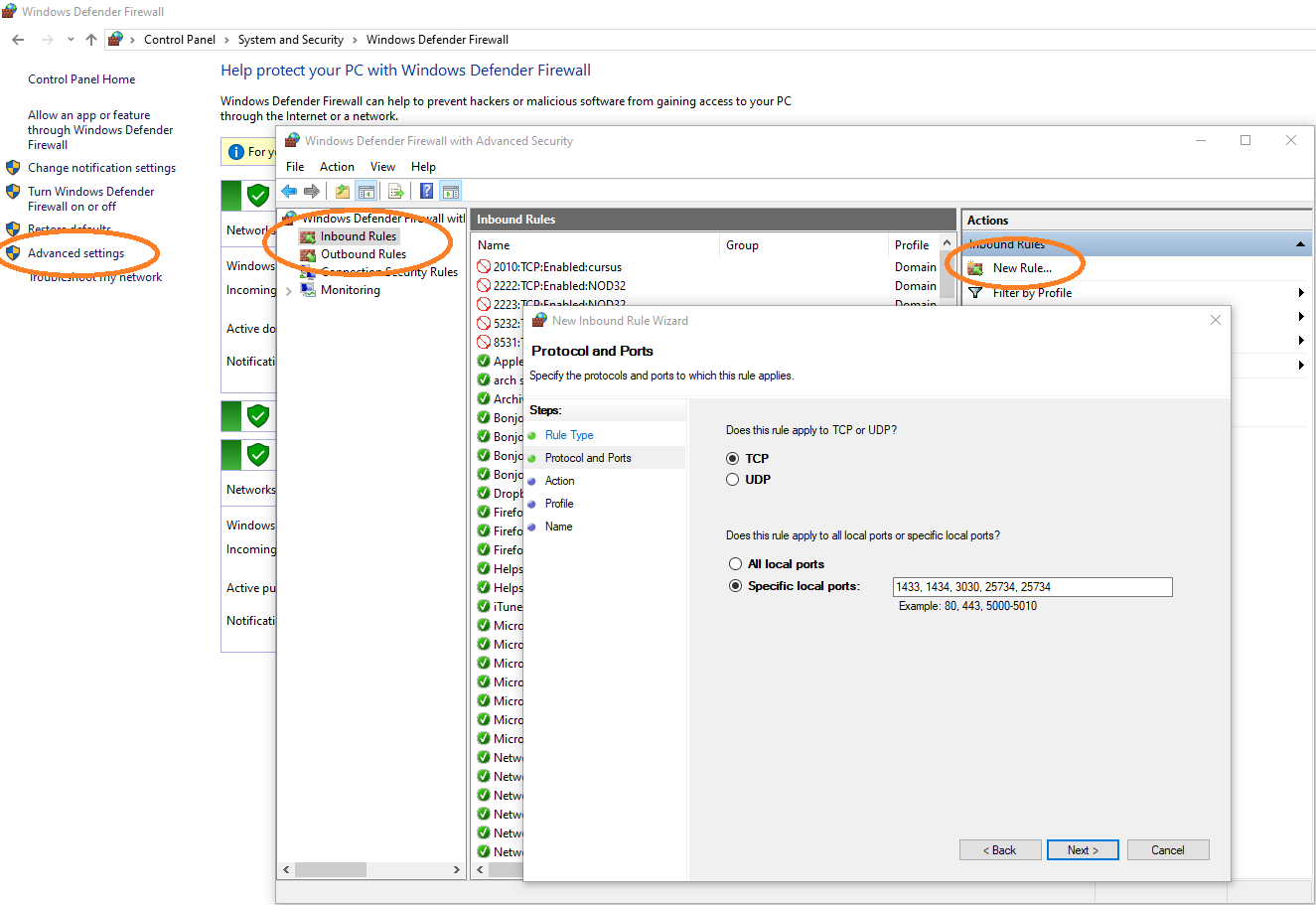Screen dimensions: 1316x905
Task: Toggle the Show/Hide Console Tree toolbar icon
Action: [366, 191]
